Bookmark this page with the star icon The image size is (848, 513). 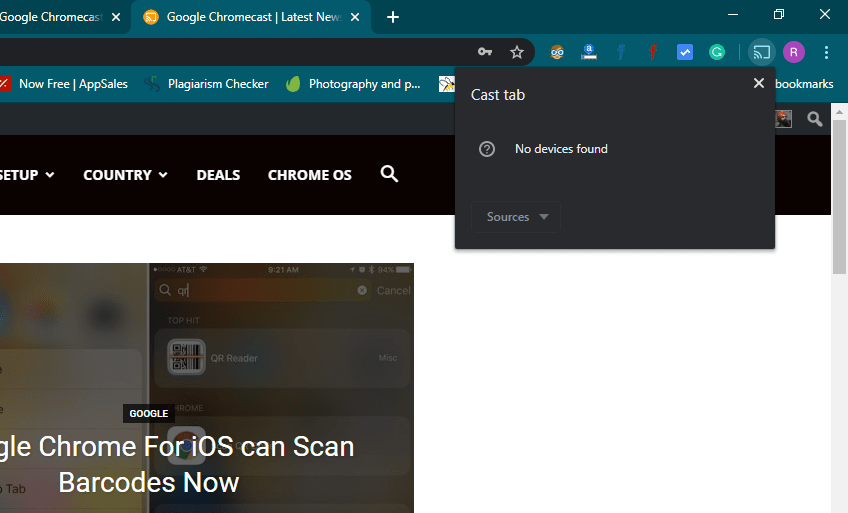[x=517, y=52]
